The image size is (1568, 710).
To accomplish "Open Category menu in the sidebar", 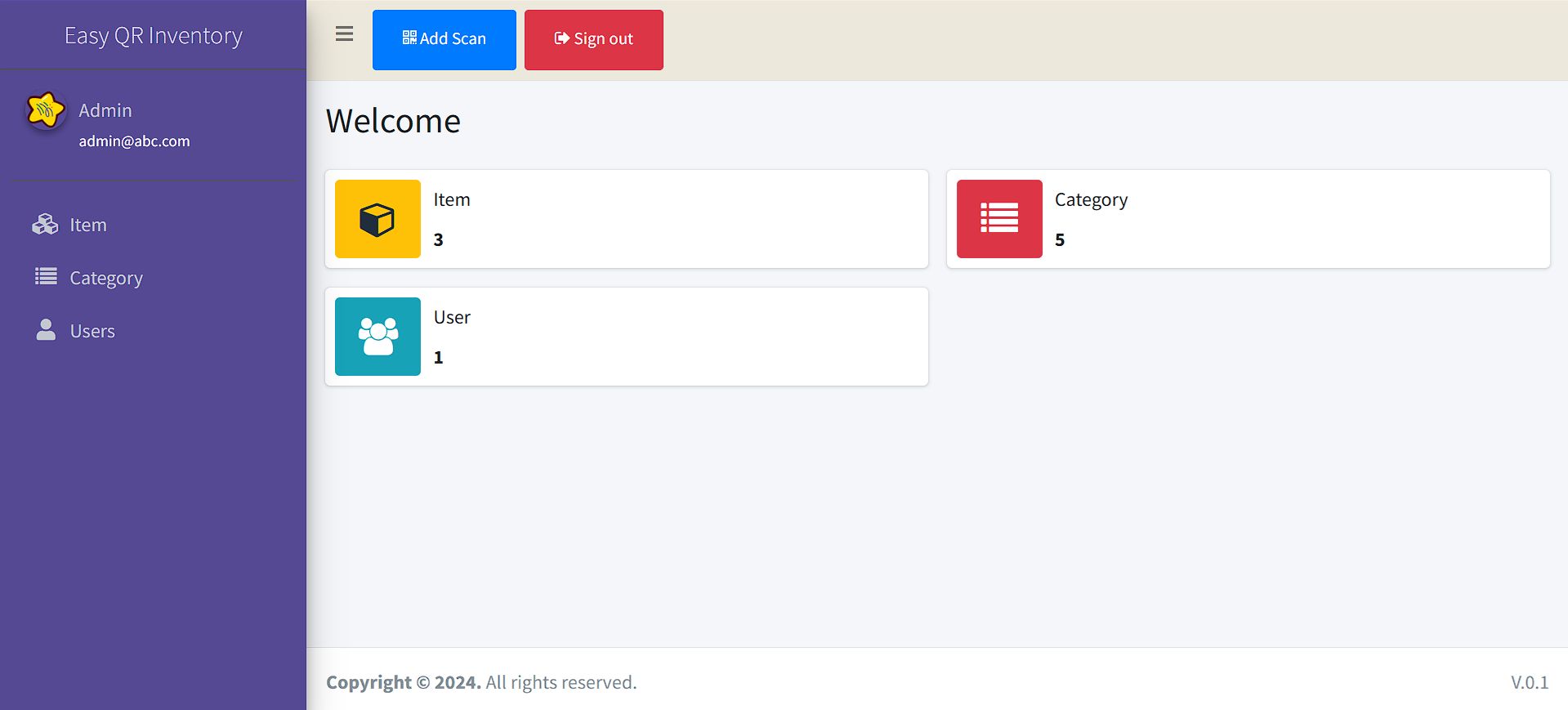I will coord(106,278).
